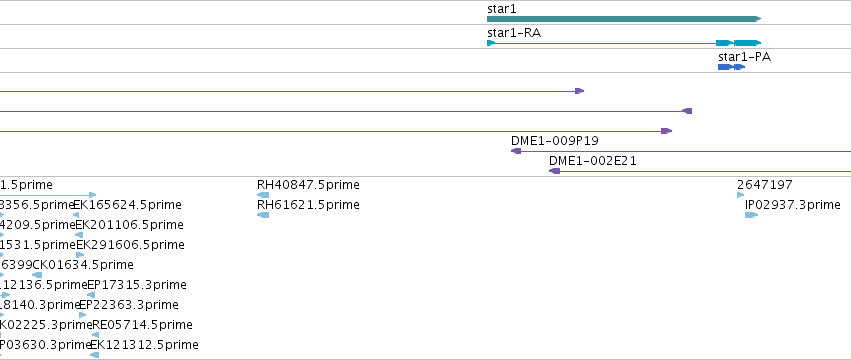Click the star1-RA last exon block
The image size is (851, 360).
pyautogui.click(x=747, y=43)
